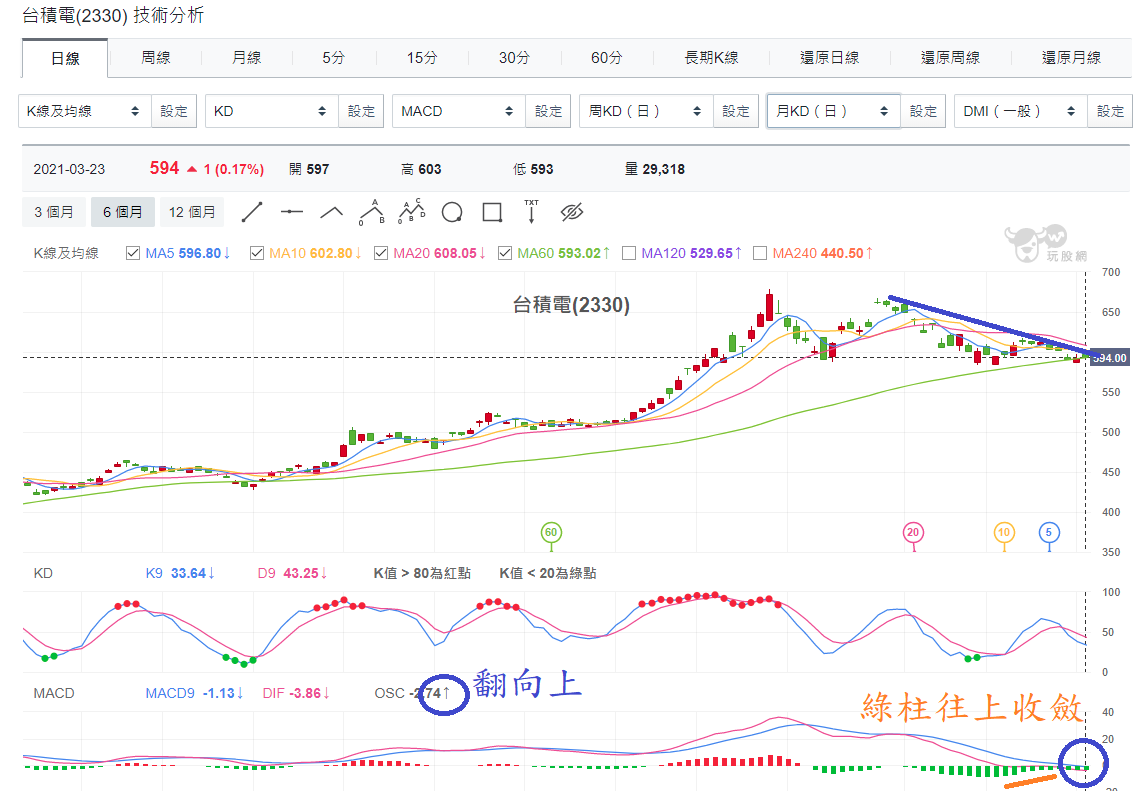The image size is (1146, 791).
Task: Click 設定 next to DMI(一般)
Action: 1110,111
